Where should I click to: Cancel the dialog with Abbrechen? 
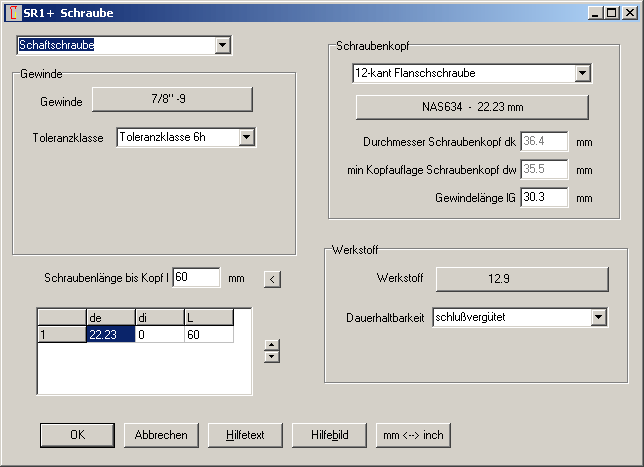pos(161,435)
